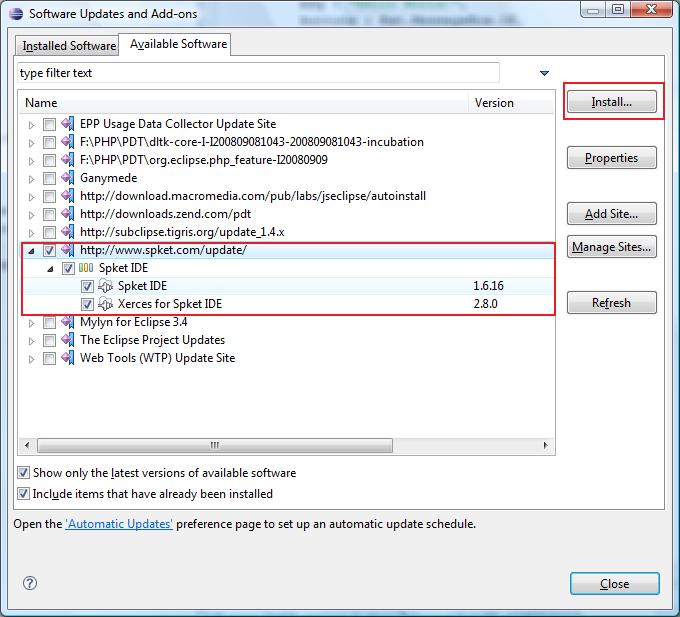The width and height of the screenshot is (680, 617).
Task: Expand the Mylyn for Eclipse 3.4 node
Action: click(31, 323)
